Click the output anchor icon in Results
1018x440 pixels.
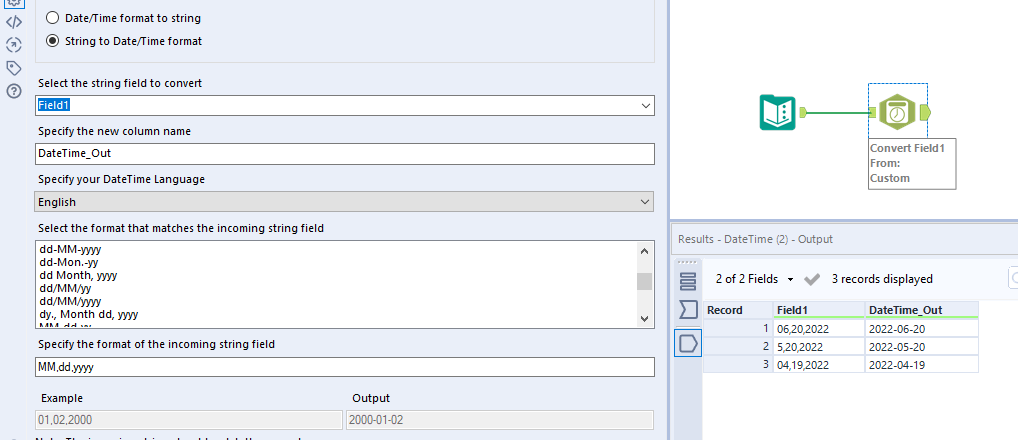(688, 343)
